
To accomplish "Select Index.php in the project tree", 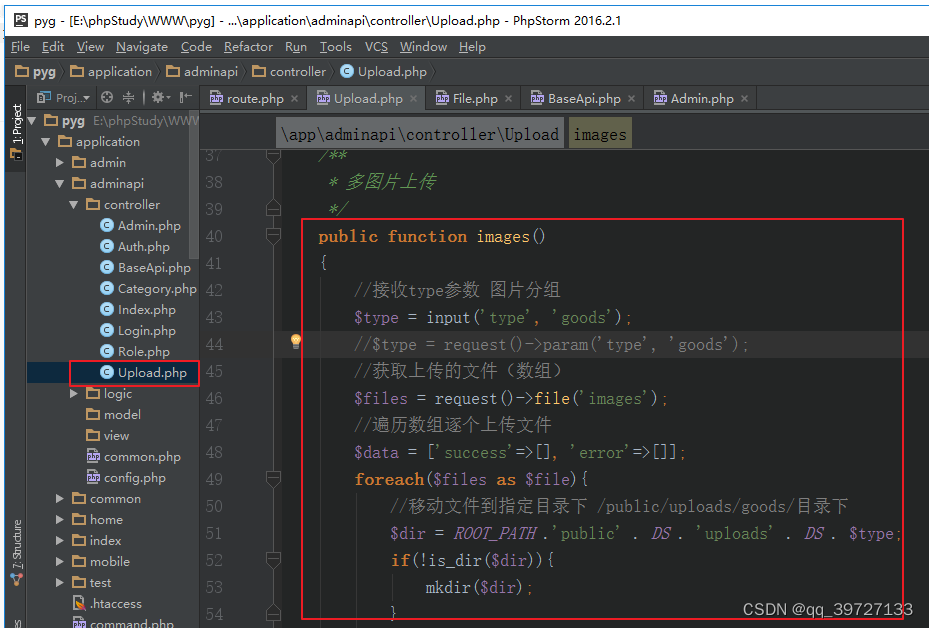I will click(x=138, y=310).
